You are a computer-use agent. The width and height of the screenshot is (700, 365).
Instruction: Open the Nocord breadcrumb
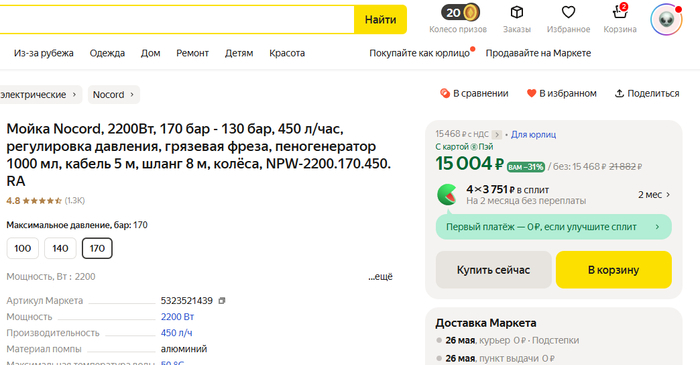click(114, 95)
